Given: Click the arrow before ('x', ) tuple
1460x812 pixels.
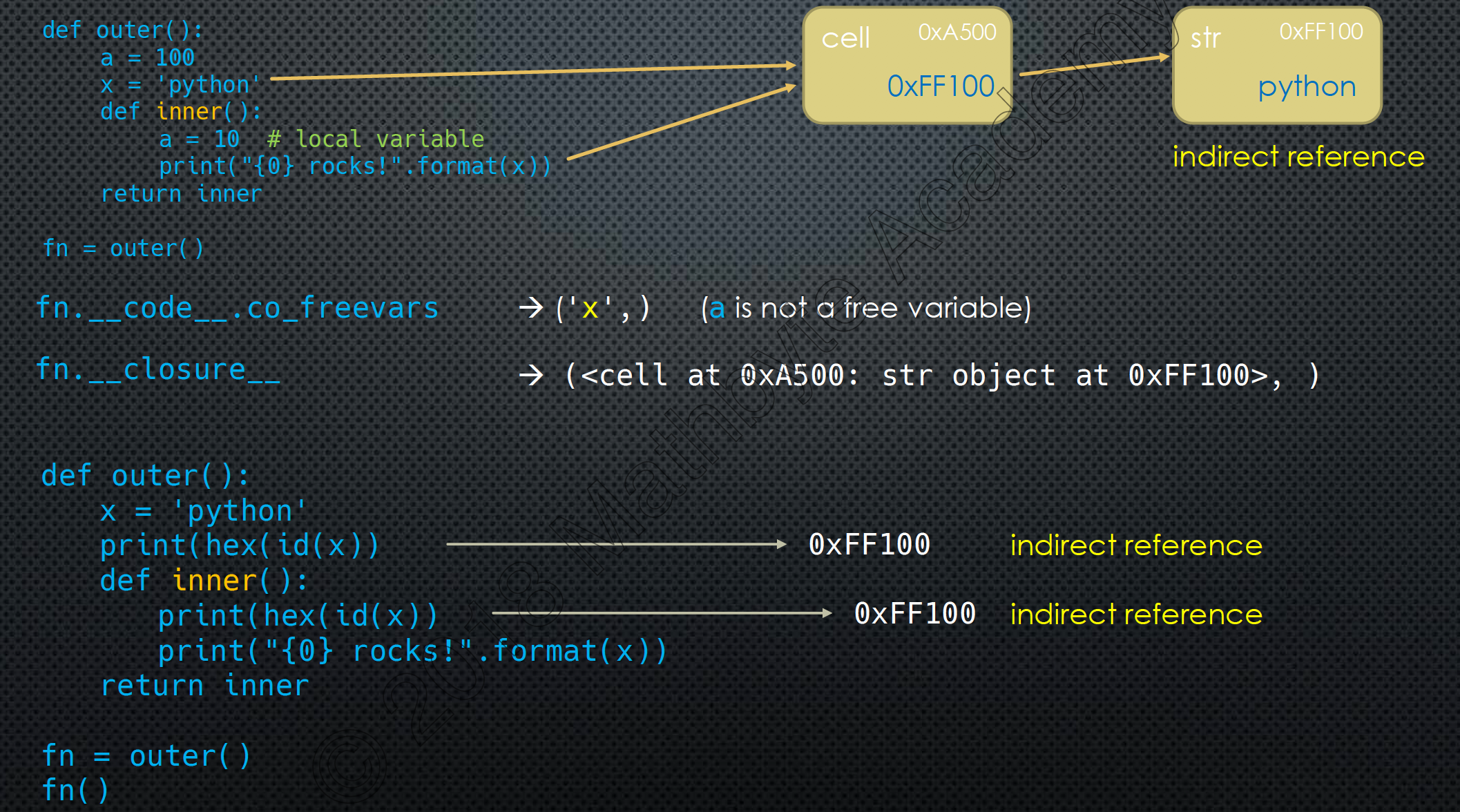Looking at the screenshot, I should point(531,307).
